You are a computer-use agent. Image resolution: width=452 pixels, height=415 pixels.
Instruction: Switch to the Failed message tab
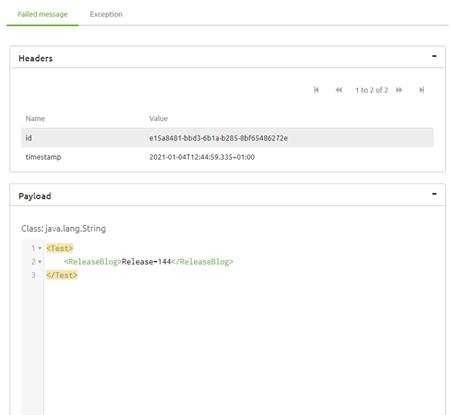43,14
